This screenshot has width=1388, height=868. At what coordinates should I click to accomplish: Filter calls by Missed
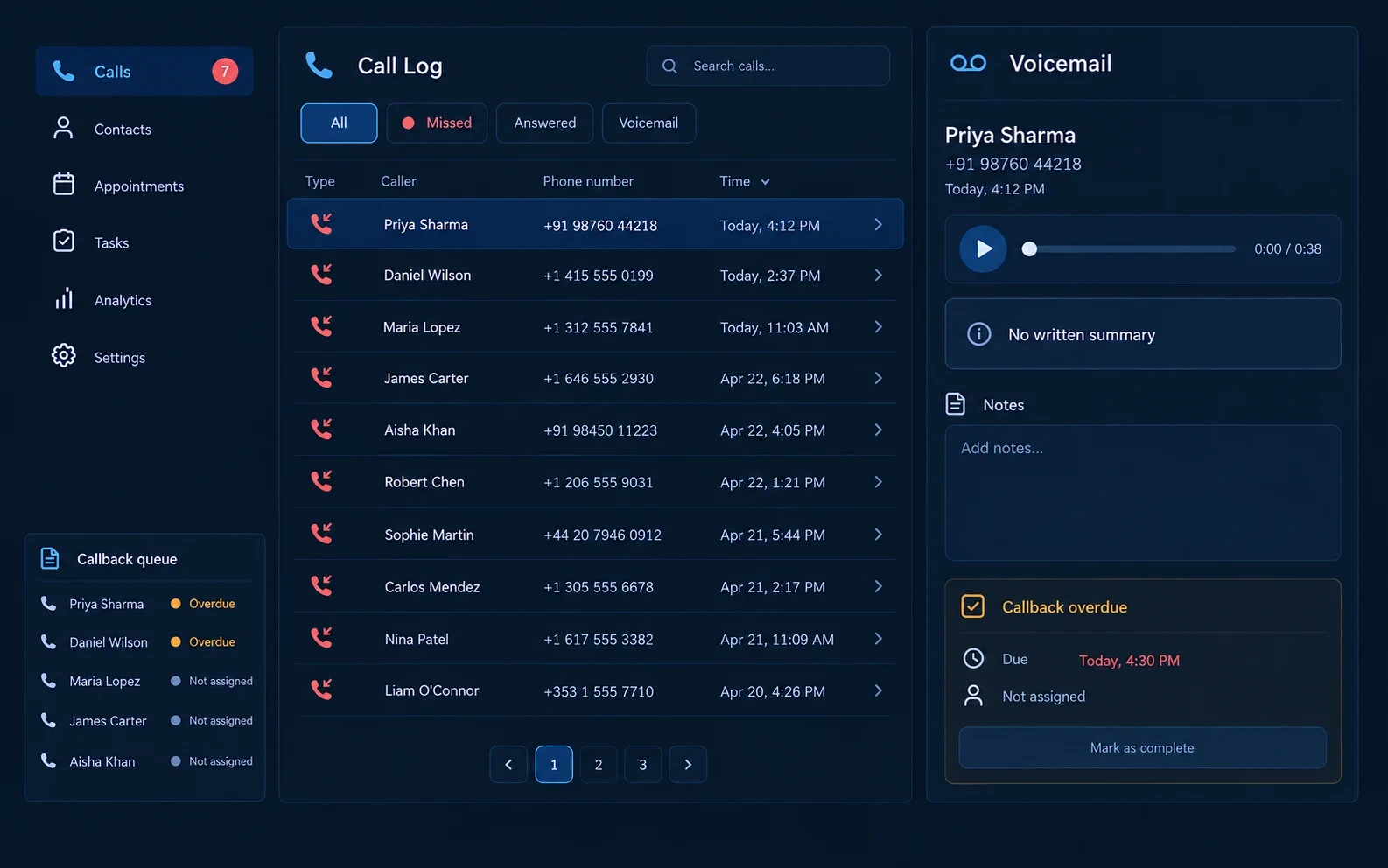tap(437, 122)
